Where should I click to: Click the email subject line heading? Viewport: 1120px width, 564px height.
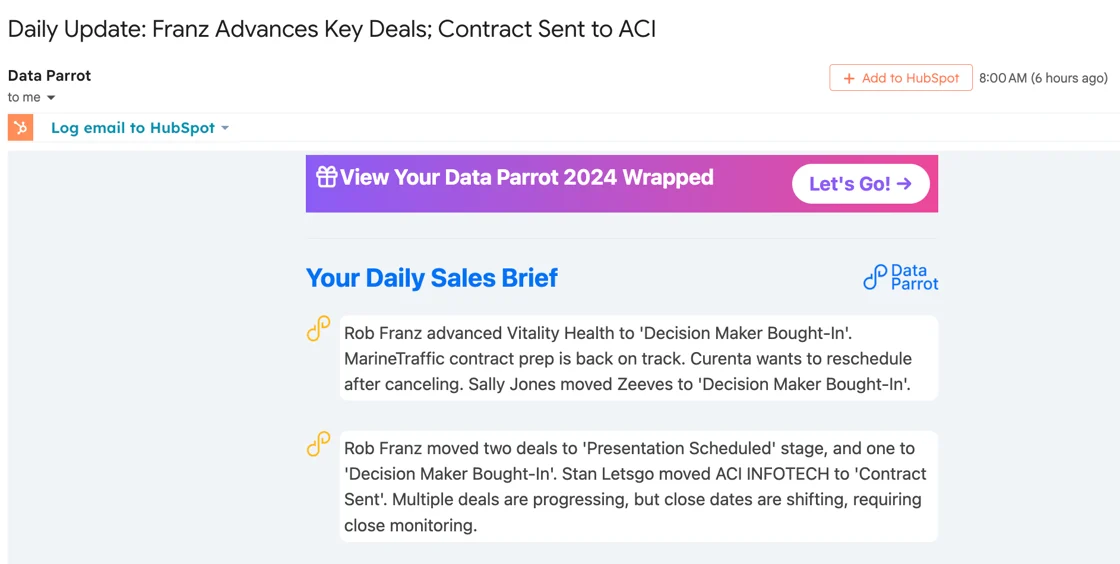(331, 29)
